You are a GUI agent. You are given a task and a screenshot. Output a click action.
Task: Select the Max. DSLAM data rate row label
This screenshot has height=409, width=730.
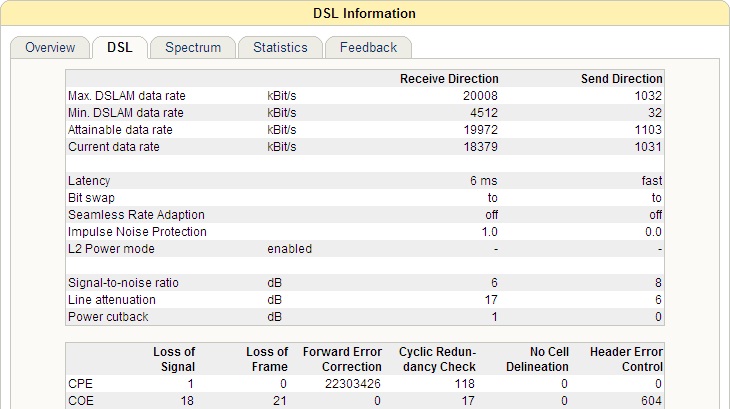click(127, 96)
